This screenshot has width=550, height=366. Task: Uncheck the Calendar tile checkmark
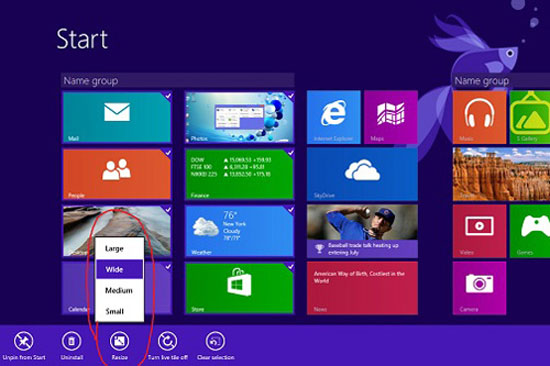[168, 266]
